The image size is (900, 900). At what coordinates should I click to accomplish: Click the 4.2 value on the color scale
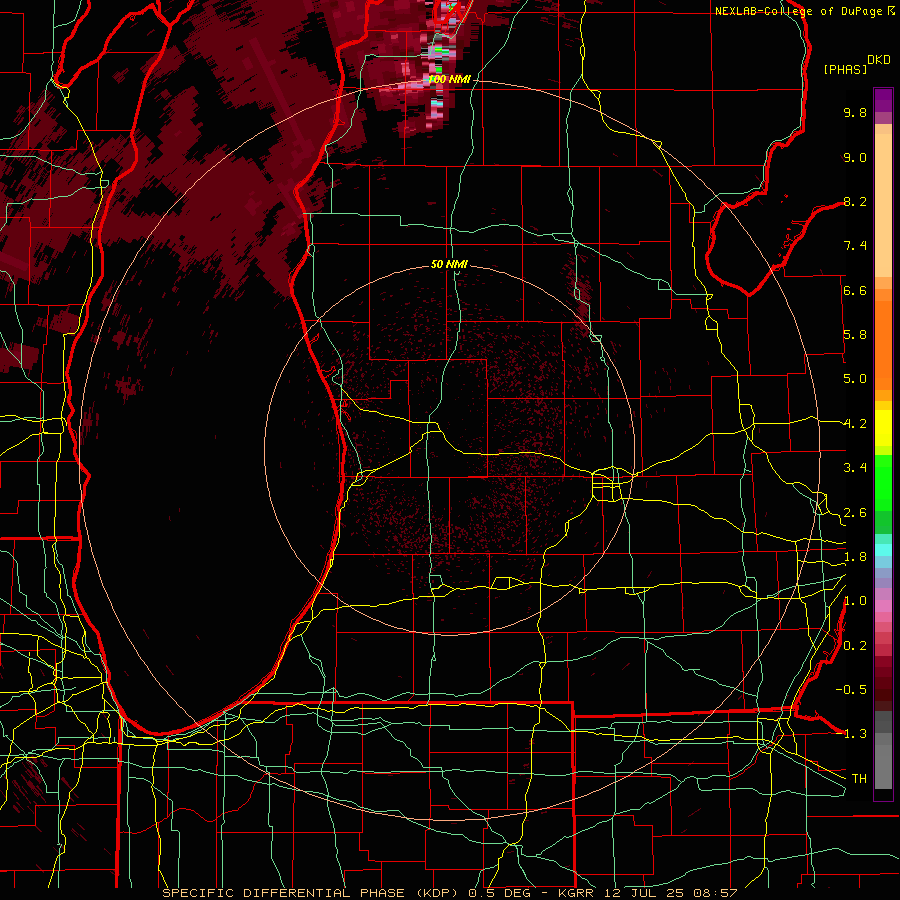[855, 424]
